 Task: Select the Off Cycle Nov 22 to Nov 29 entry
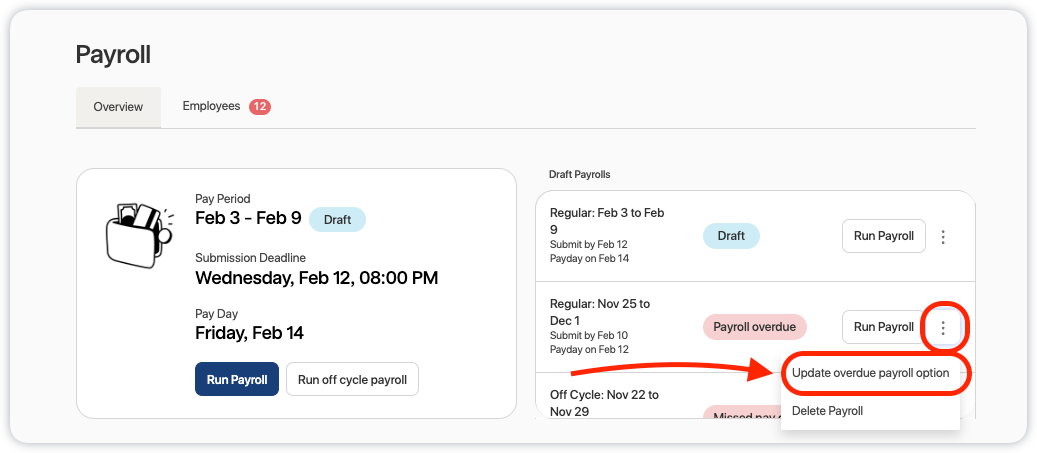coord(604,403)
